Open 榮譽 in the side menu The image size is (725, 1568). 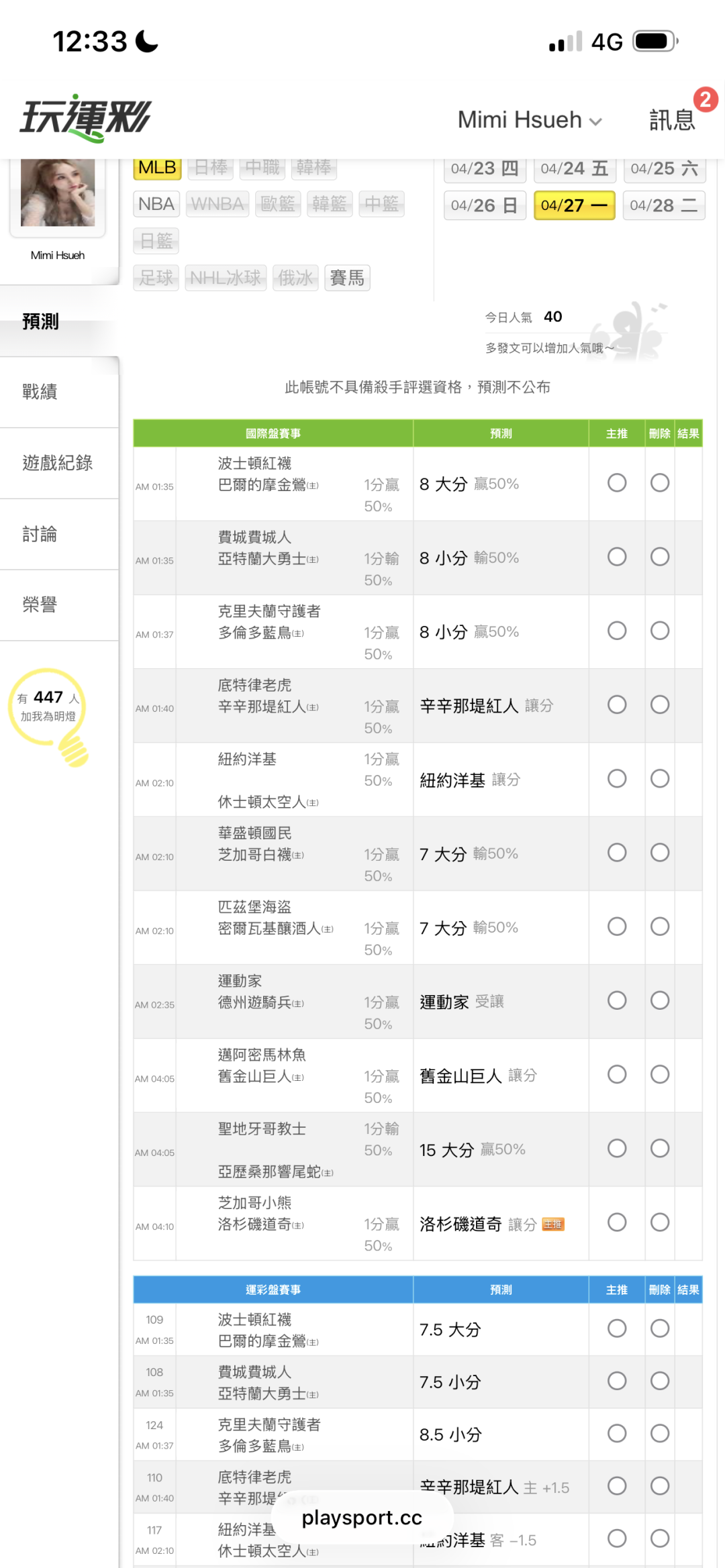point(40,605)
